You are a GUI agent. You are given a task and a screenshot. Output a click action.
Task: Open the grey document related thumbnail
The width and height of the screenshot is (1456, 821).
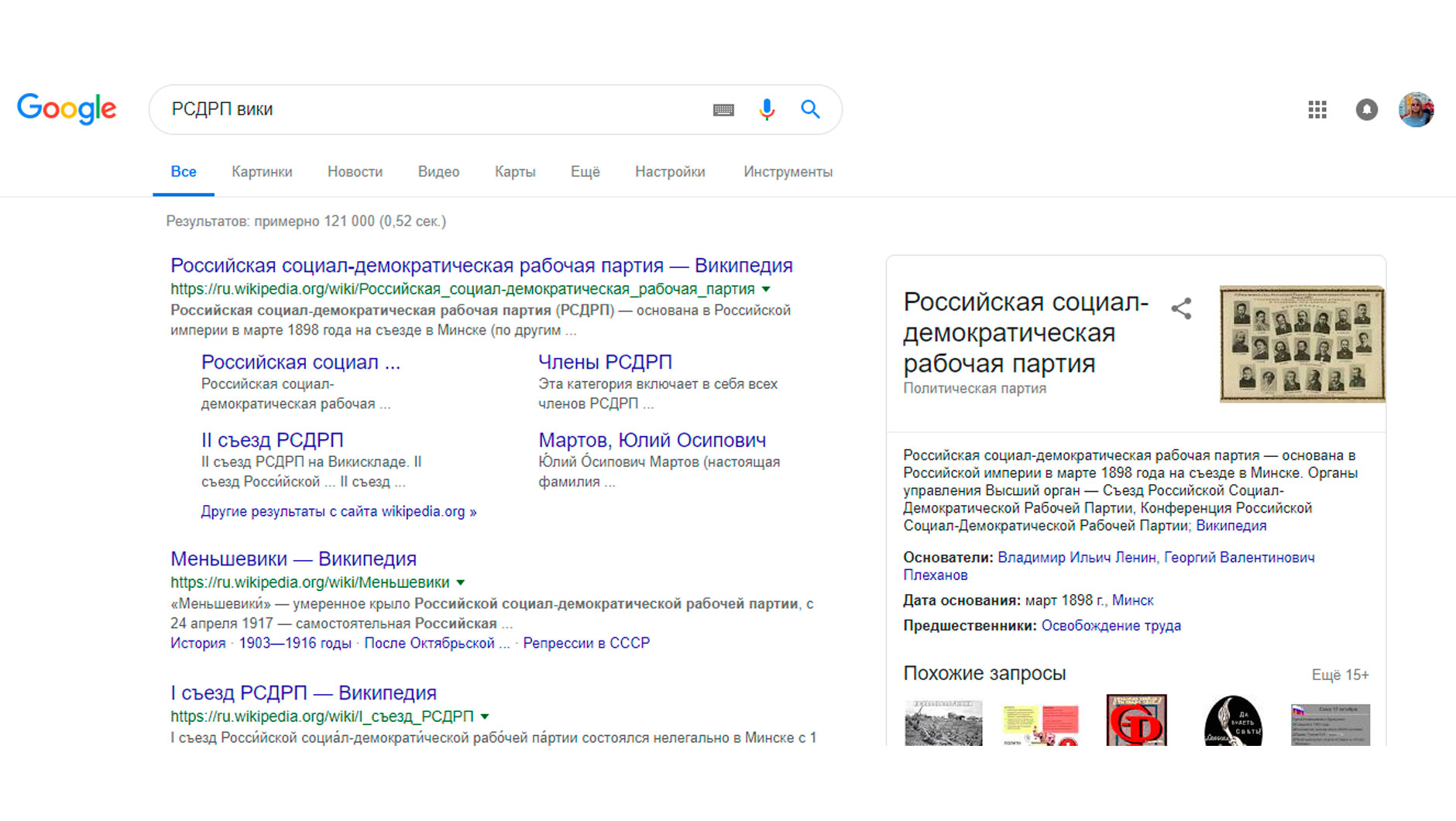click(x=1330, y=724)
